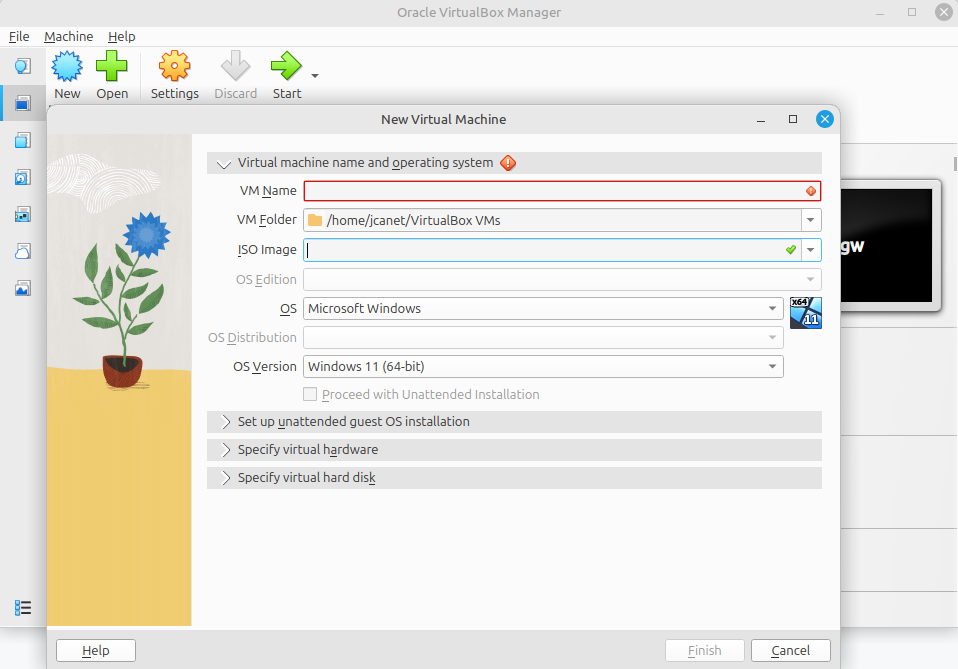This screenshot has height=669, width=958.
Task: Open the File menu
Action: [x=19, y=37]
